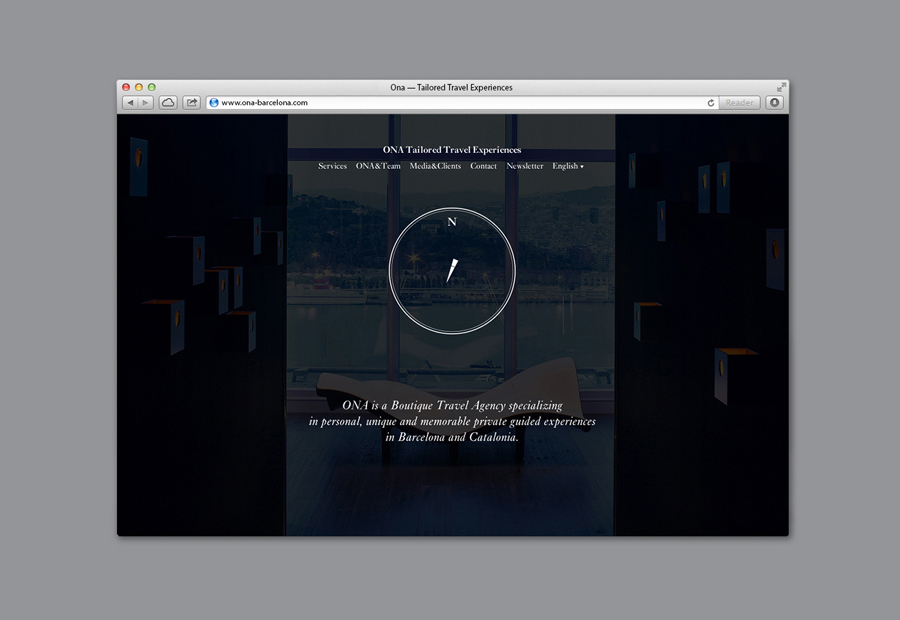Open the Media&Clients menu link
The width and height of the screenshot is (900, 620).
pyautogui.click(x=435, y=166)
